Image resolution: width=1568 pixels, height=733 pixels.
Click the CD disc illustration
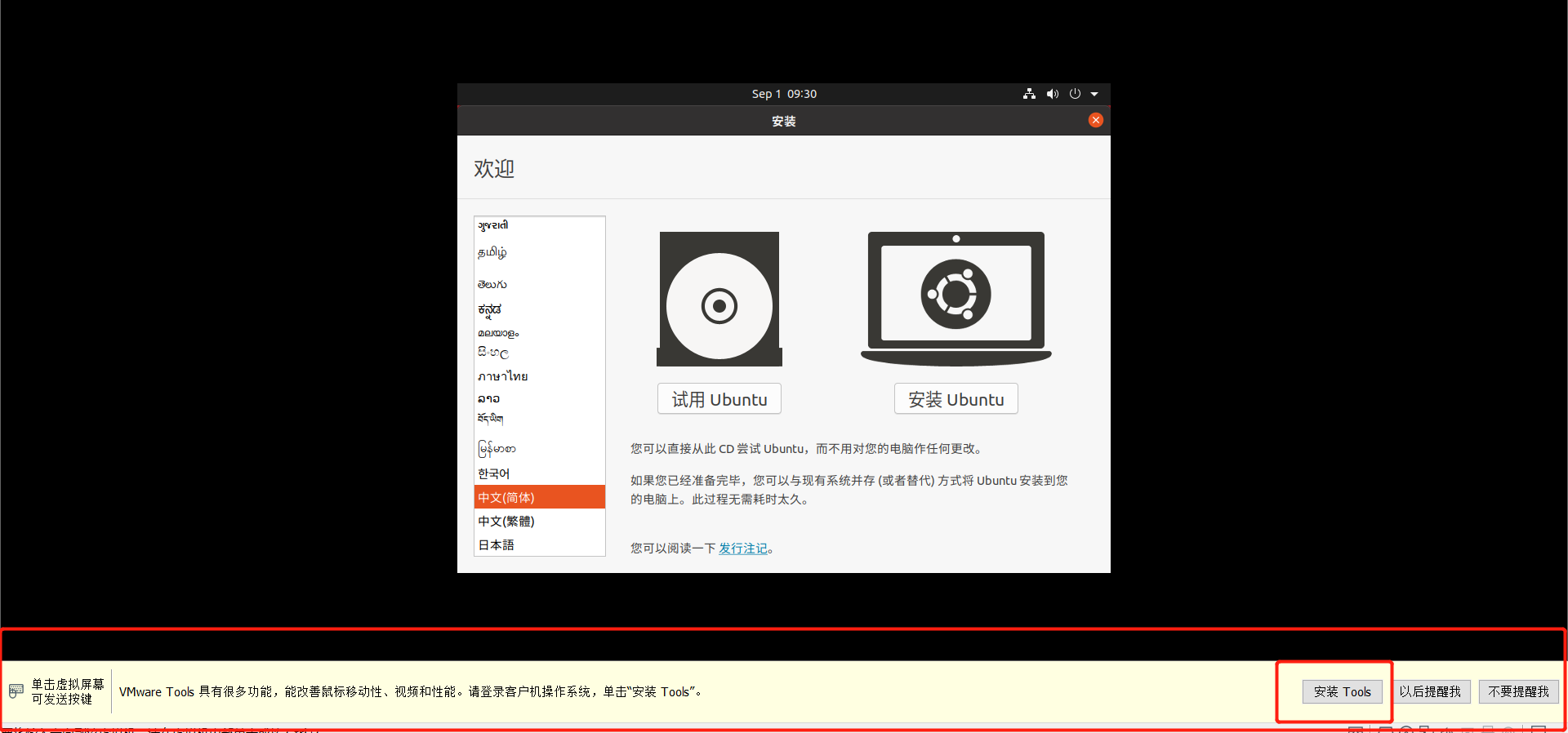pos(719,299)
